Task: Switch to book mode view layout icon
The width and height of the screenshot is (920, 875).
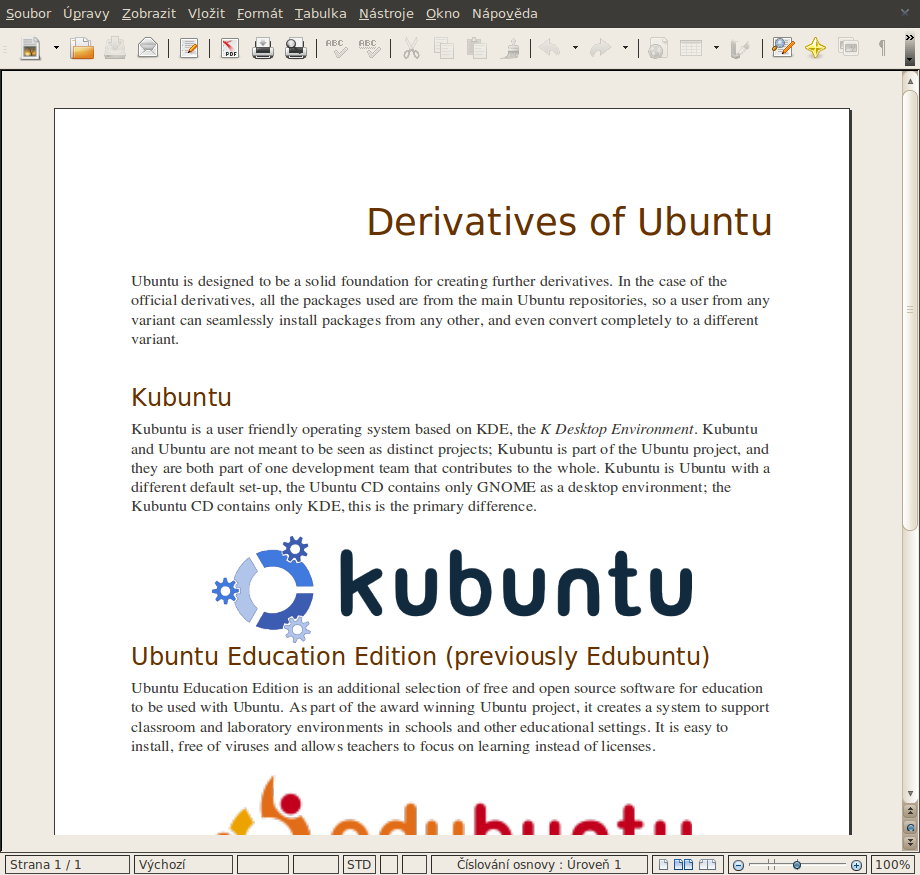Action: pyautogui.click(x=707, y=864)
